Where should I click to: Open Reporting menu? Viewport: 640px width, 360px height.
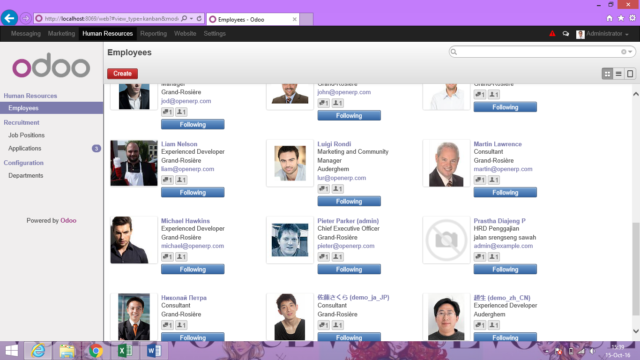pos(153,33)
